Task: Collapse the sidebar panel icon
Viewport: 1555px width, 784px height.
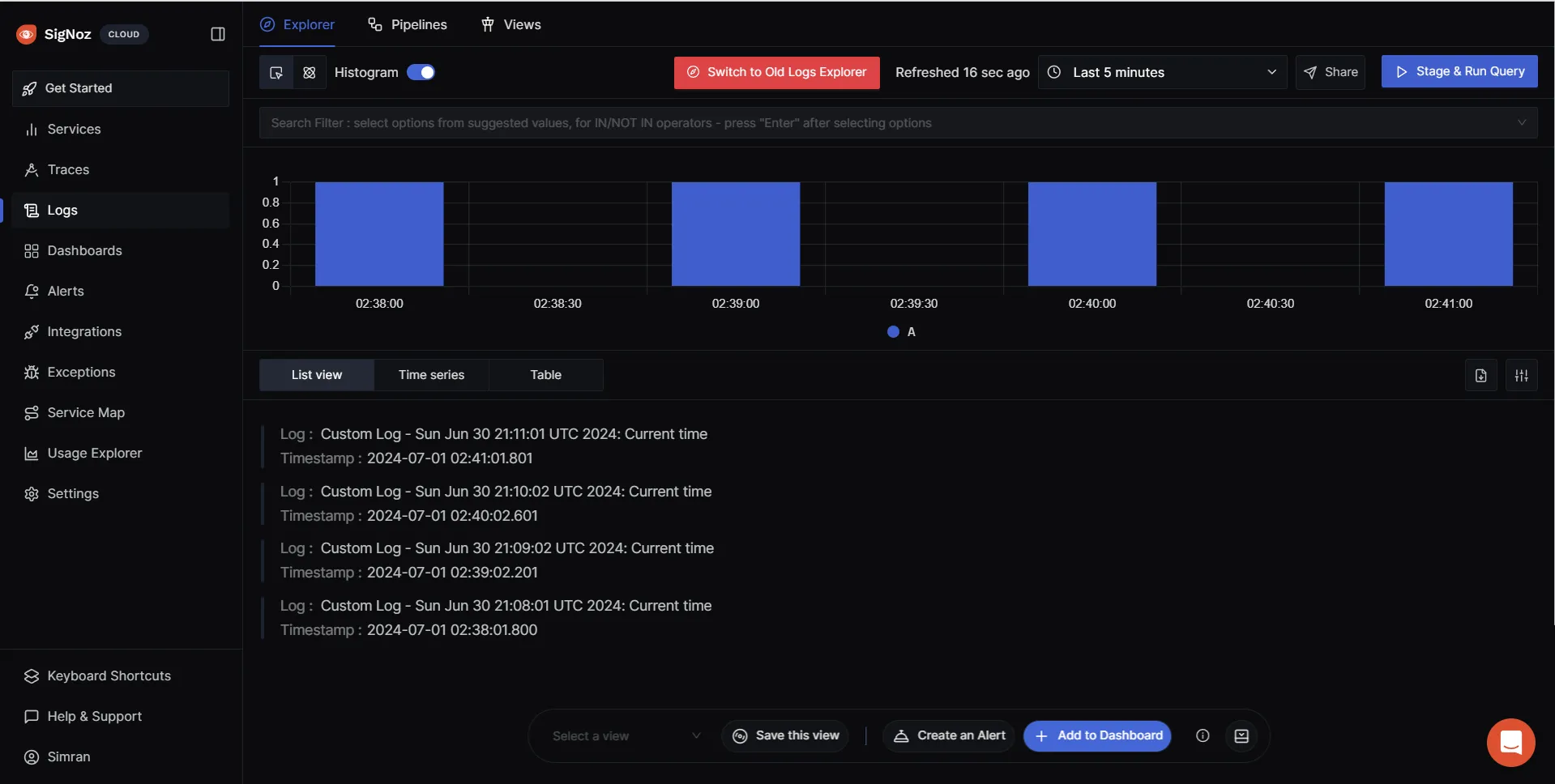Action: tap(218, 34)
